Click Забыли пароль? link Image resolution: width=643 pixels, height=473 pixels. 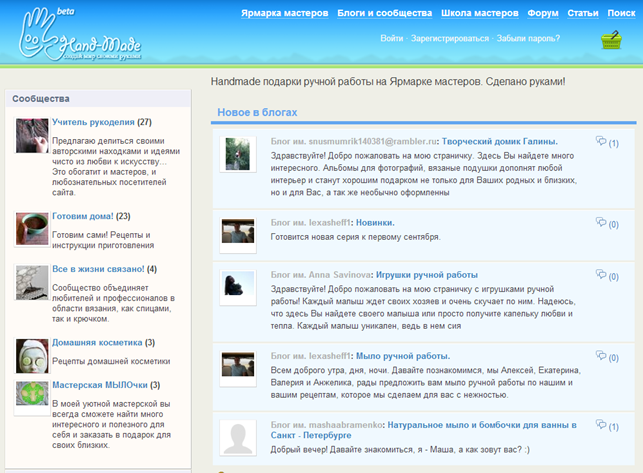coord(528,39)
